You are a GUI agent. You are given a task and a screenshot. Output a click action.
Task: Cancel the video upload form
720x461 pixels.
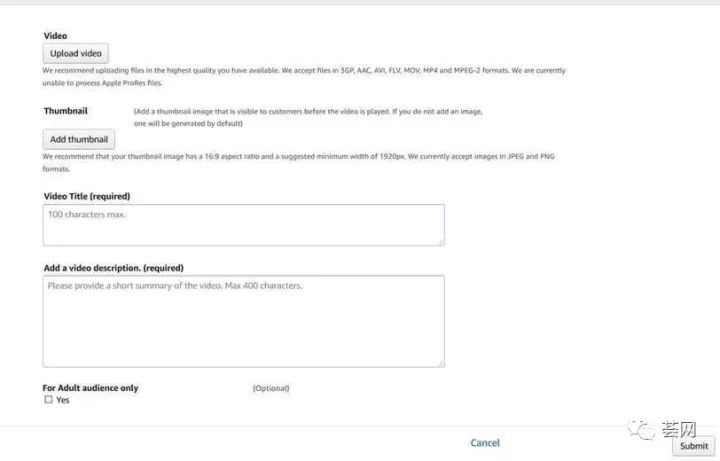point(485,442)
